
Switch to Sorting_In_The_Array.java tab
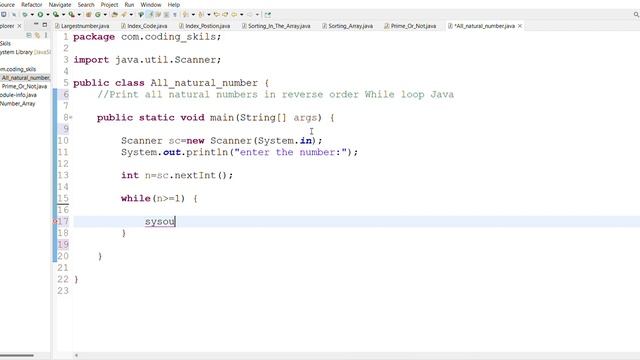(x=276, y=26)
